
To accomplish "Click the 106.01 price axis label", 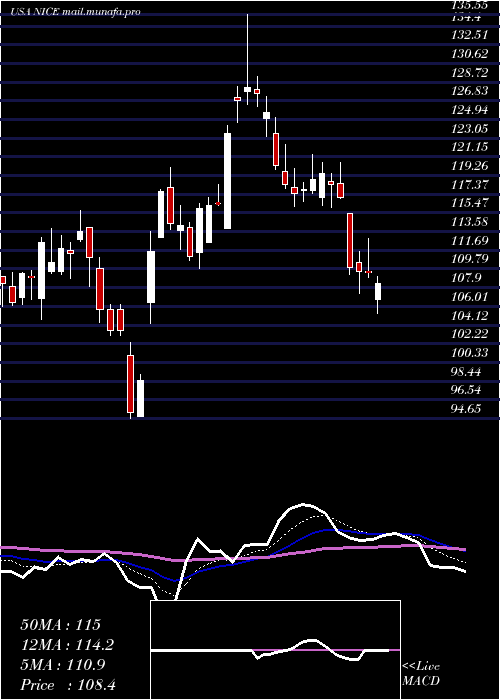I will [470, 296].
